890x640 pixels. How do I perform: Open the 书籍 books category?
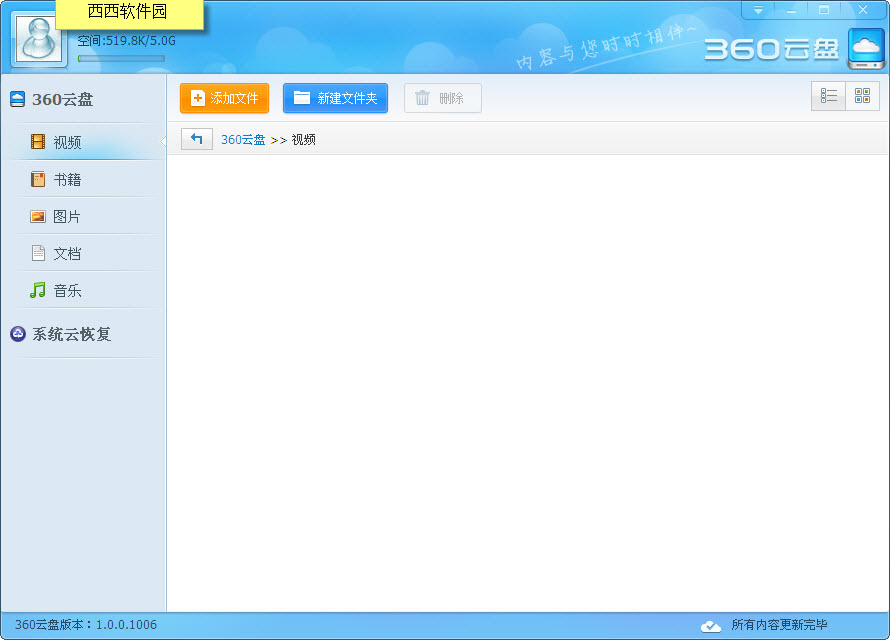click(x=67, y=180)
